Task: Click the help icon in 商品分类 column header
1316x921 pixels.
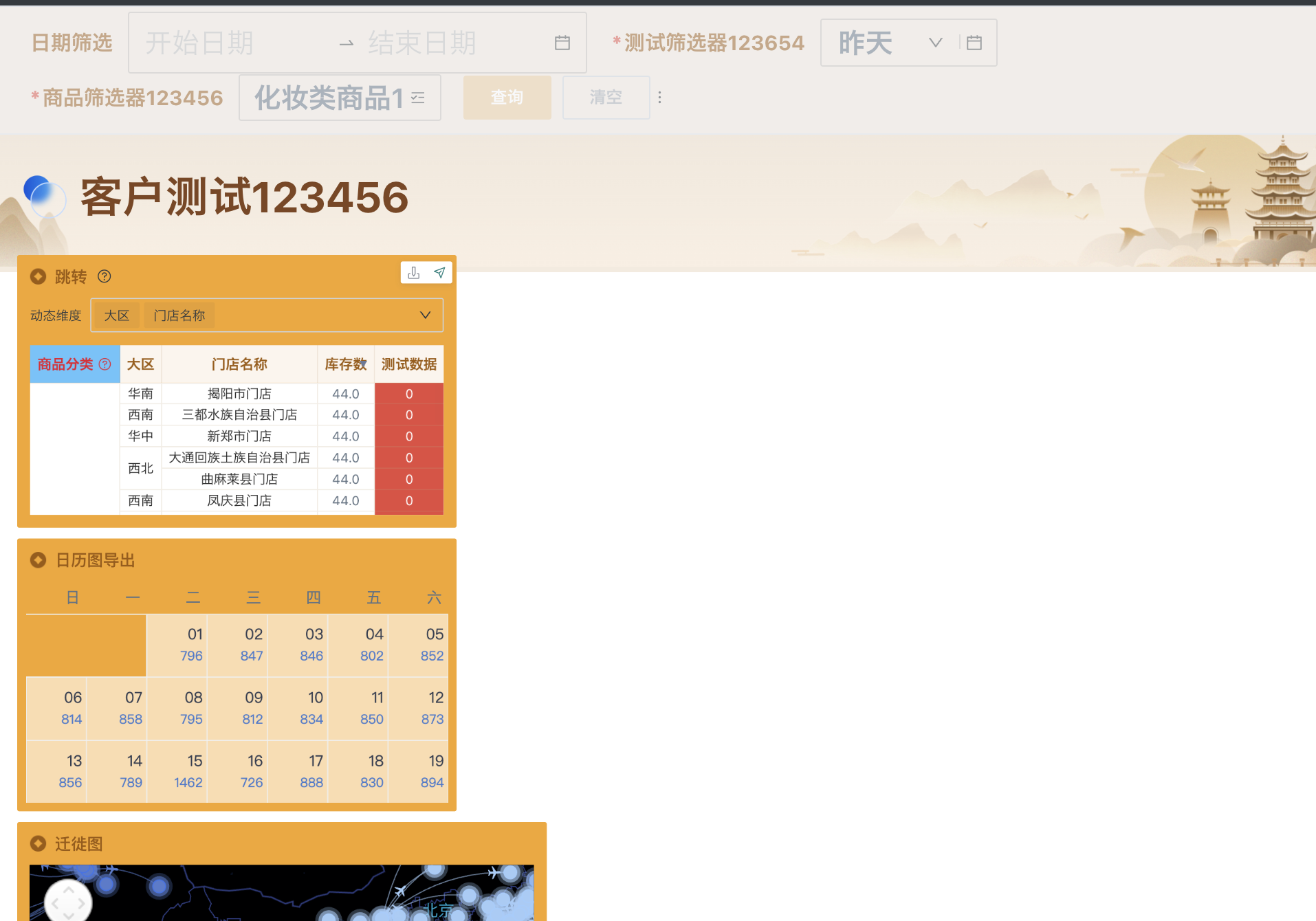Action: tap(105, 364)
